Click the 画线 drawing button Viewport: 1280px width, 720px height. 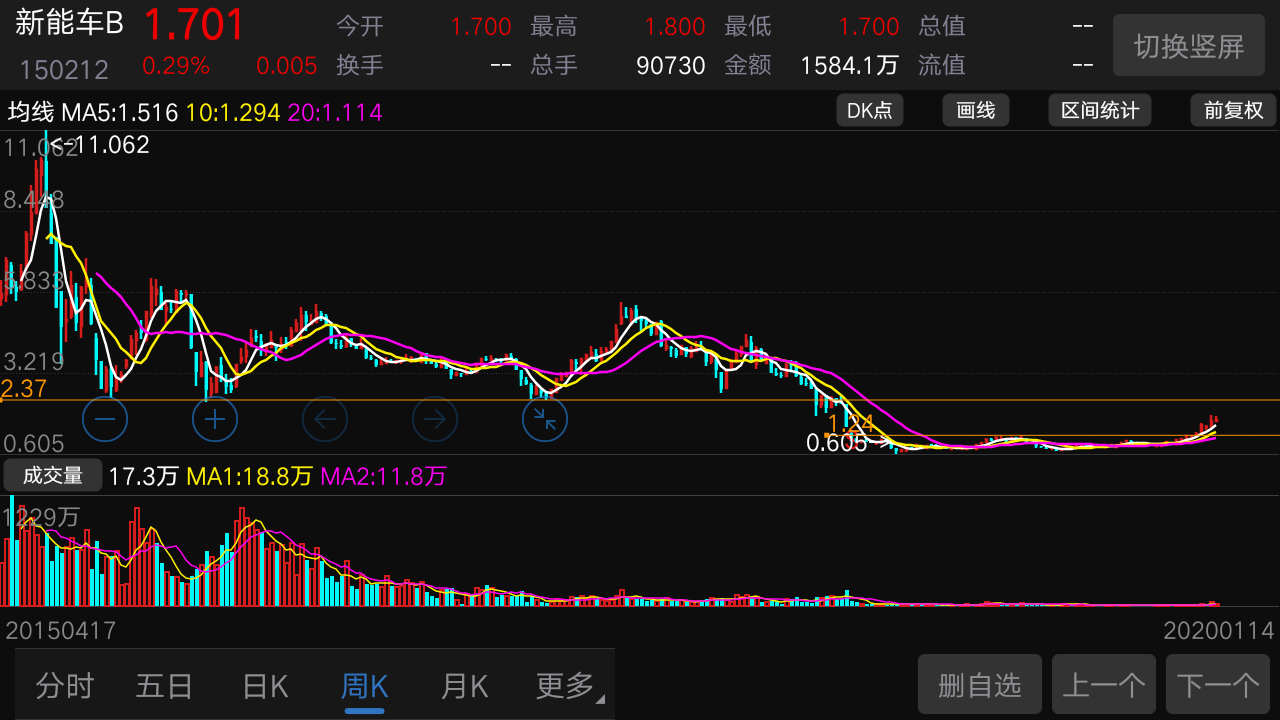tap(976, 110)
